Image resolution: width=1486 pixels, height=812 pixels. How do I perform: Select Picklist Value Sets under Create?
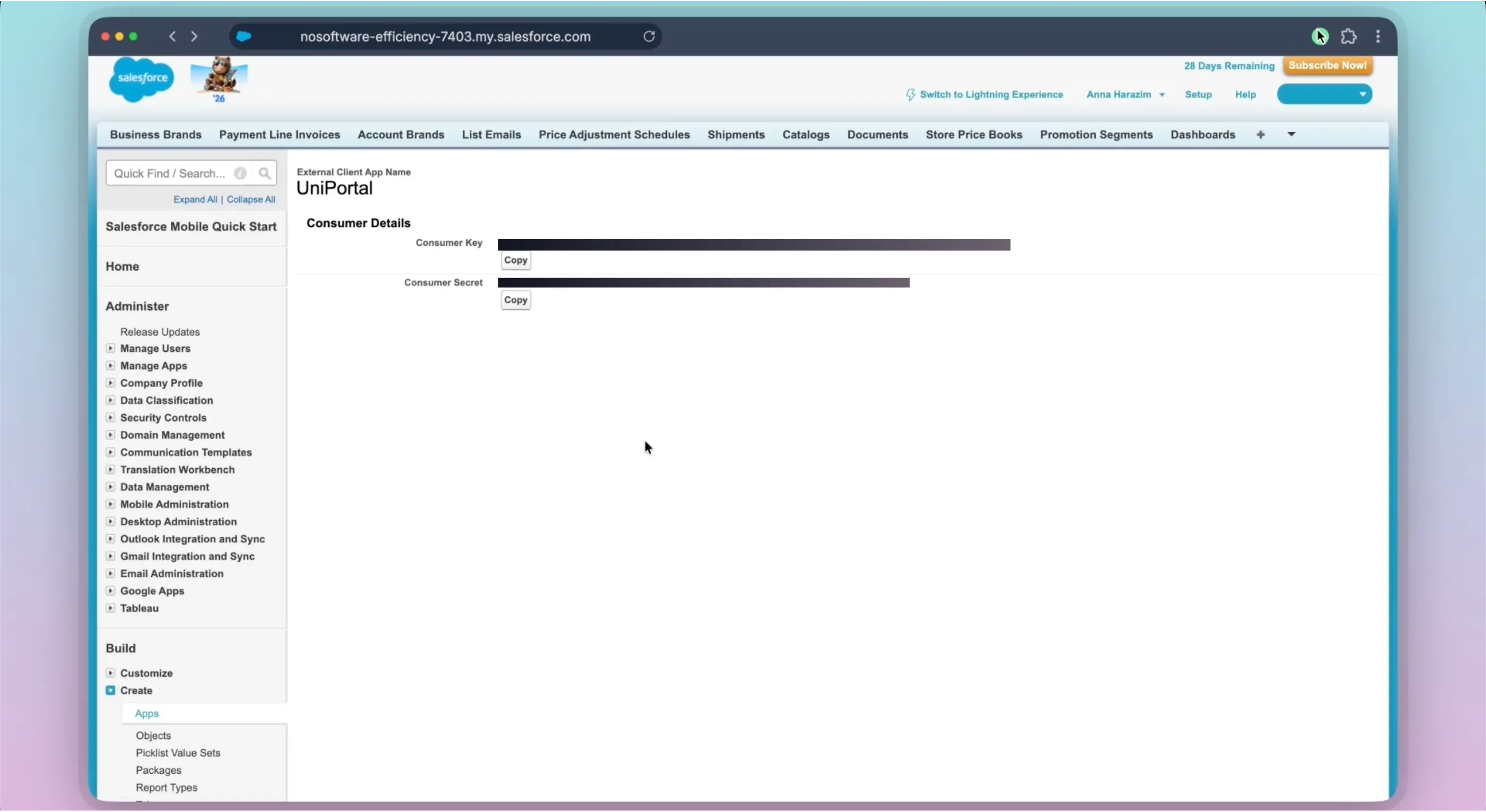pyautogui.click(x=178, y=753)
